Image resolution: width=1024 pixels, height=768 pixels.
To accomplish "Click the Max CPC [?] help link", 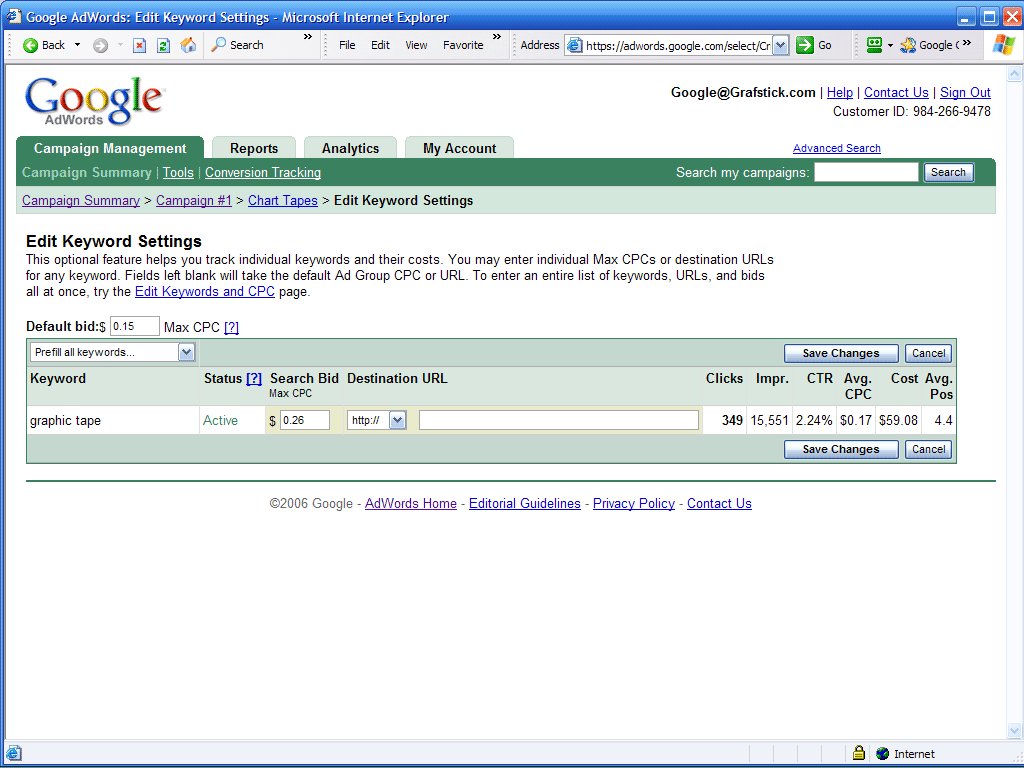I will click(231, 327).
